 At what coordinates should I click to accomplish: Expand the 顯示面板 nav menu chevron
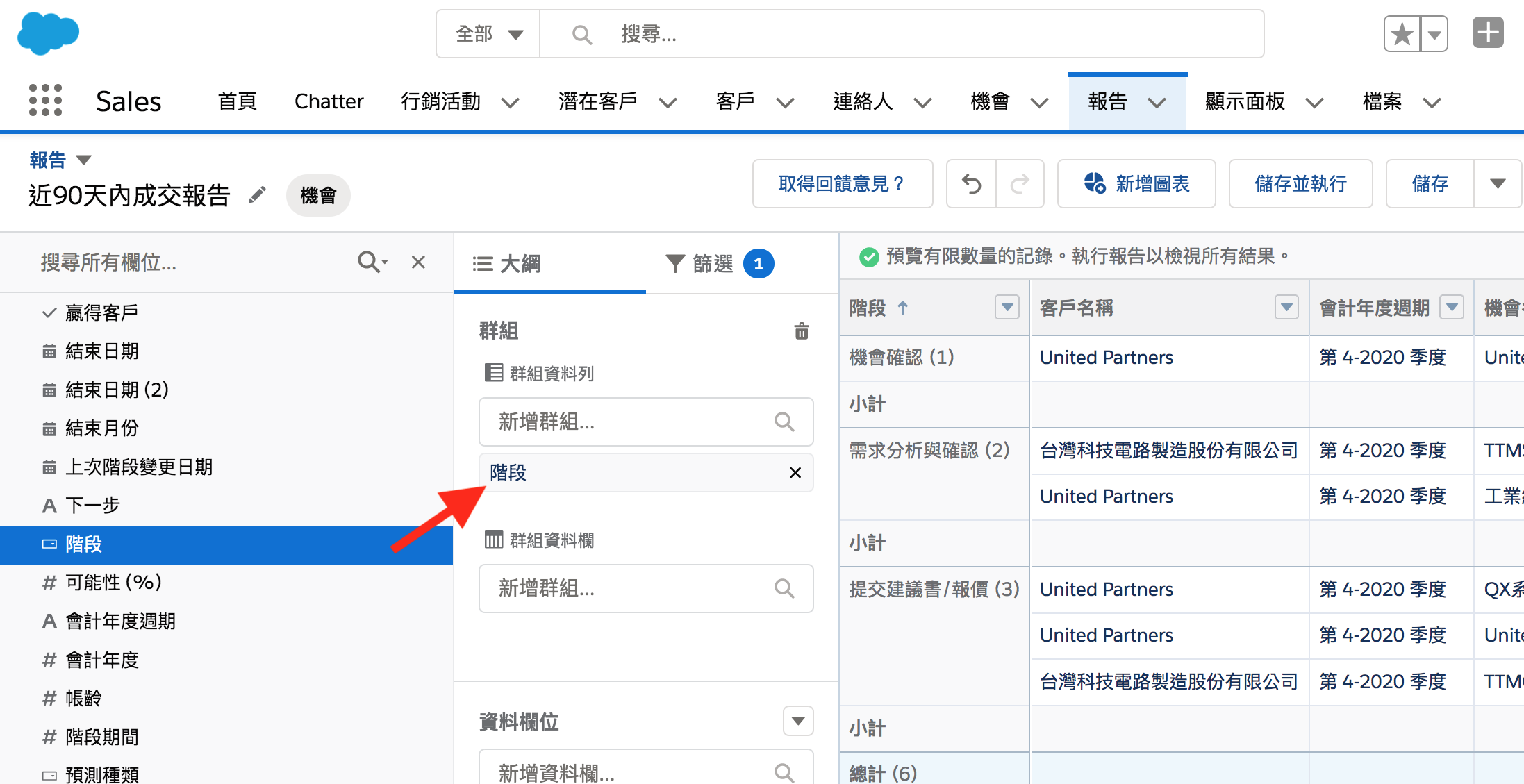1314,103
